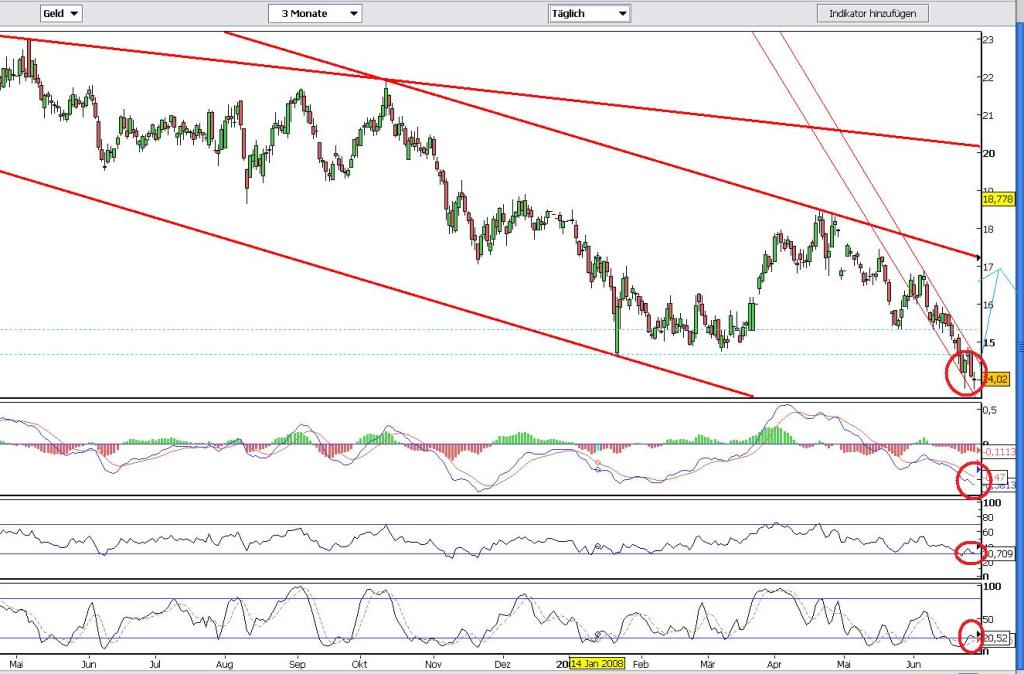Click the Mär label on time axis
Screen dimensions: 1024x674
(x=708, y=664)
